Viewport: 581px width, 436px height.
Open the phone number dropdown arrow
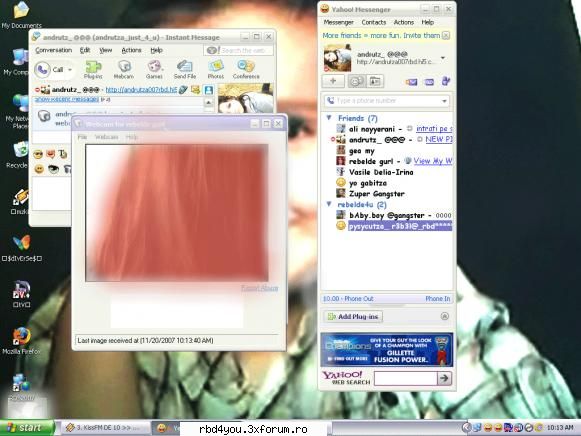444,101
